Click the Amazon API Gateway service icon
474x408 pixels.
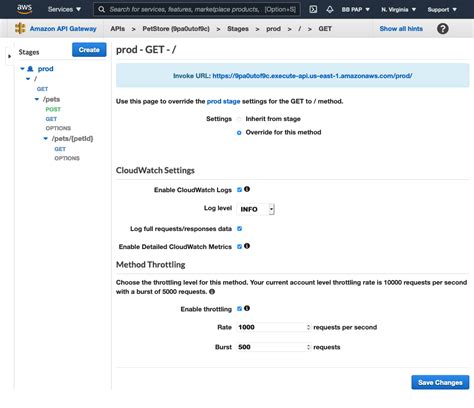pyautogui.click(x=20, y=29)
